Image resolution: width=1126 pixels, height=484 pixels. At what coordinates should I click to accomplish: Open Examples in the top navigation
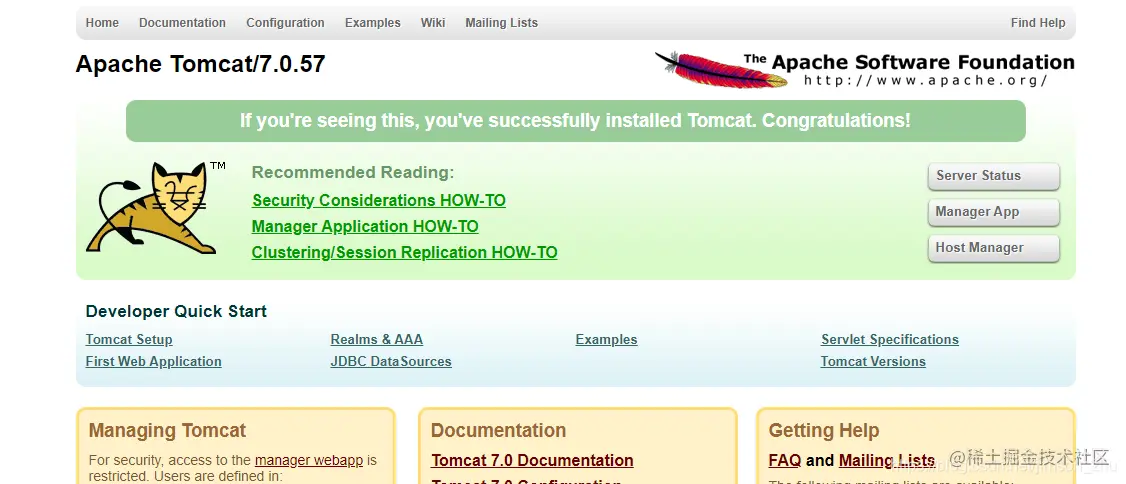coord(373,23)
